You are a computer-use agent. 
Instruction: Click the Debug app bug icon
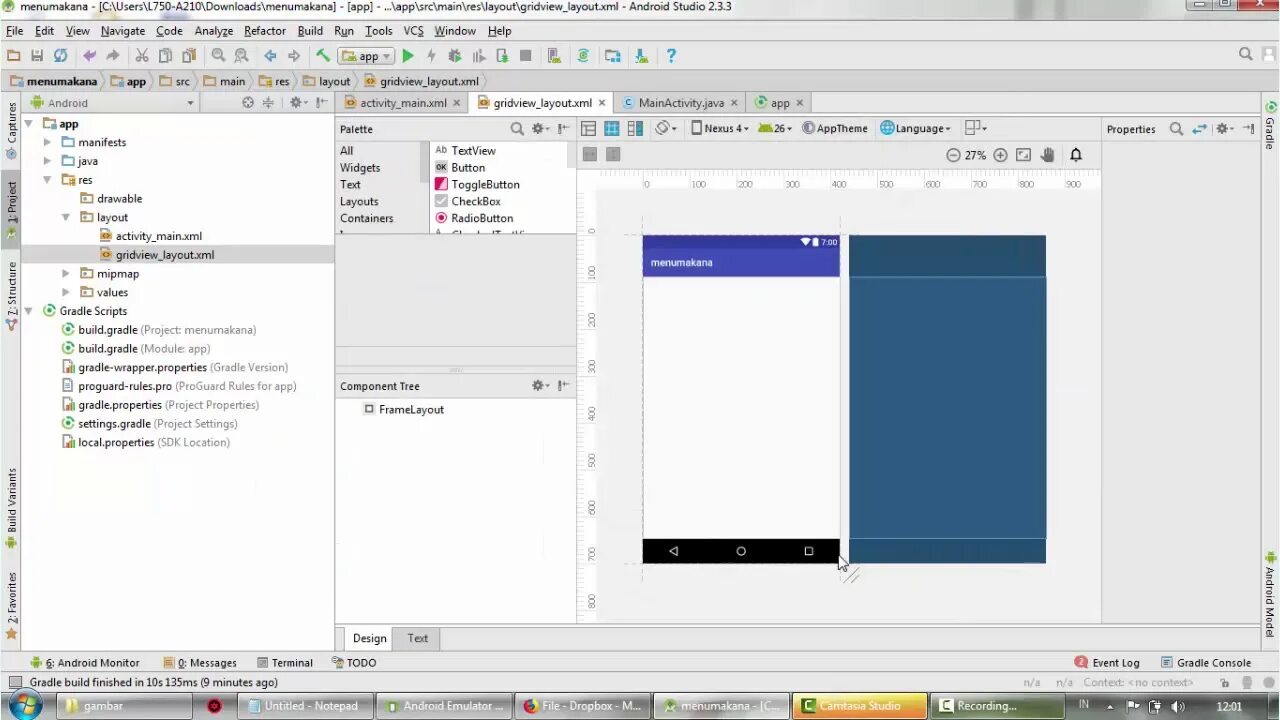click(x=455, y=56)
